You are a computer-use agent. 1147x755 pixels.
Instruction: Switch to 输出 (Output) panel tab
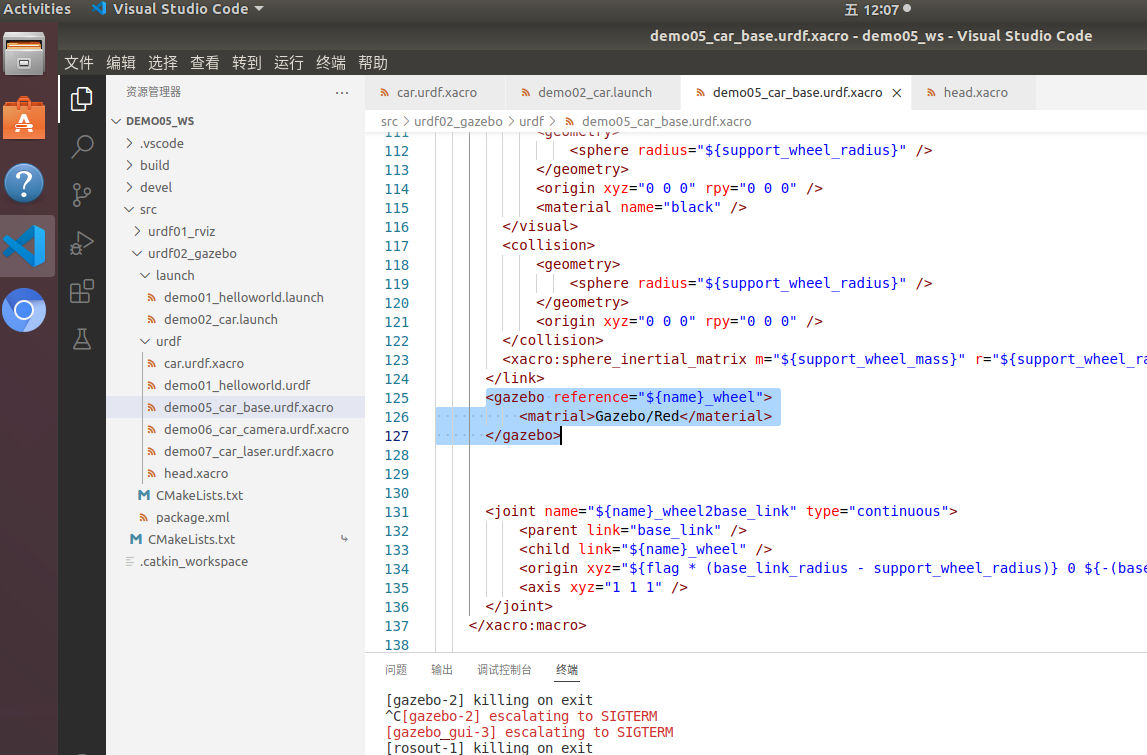click(x=442, y=669)
